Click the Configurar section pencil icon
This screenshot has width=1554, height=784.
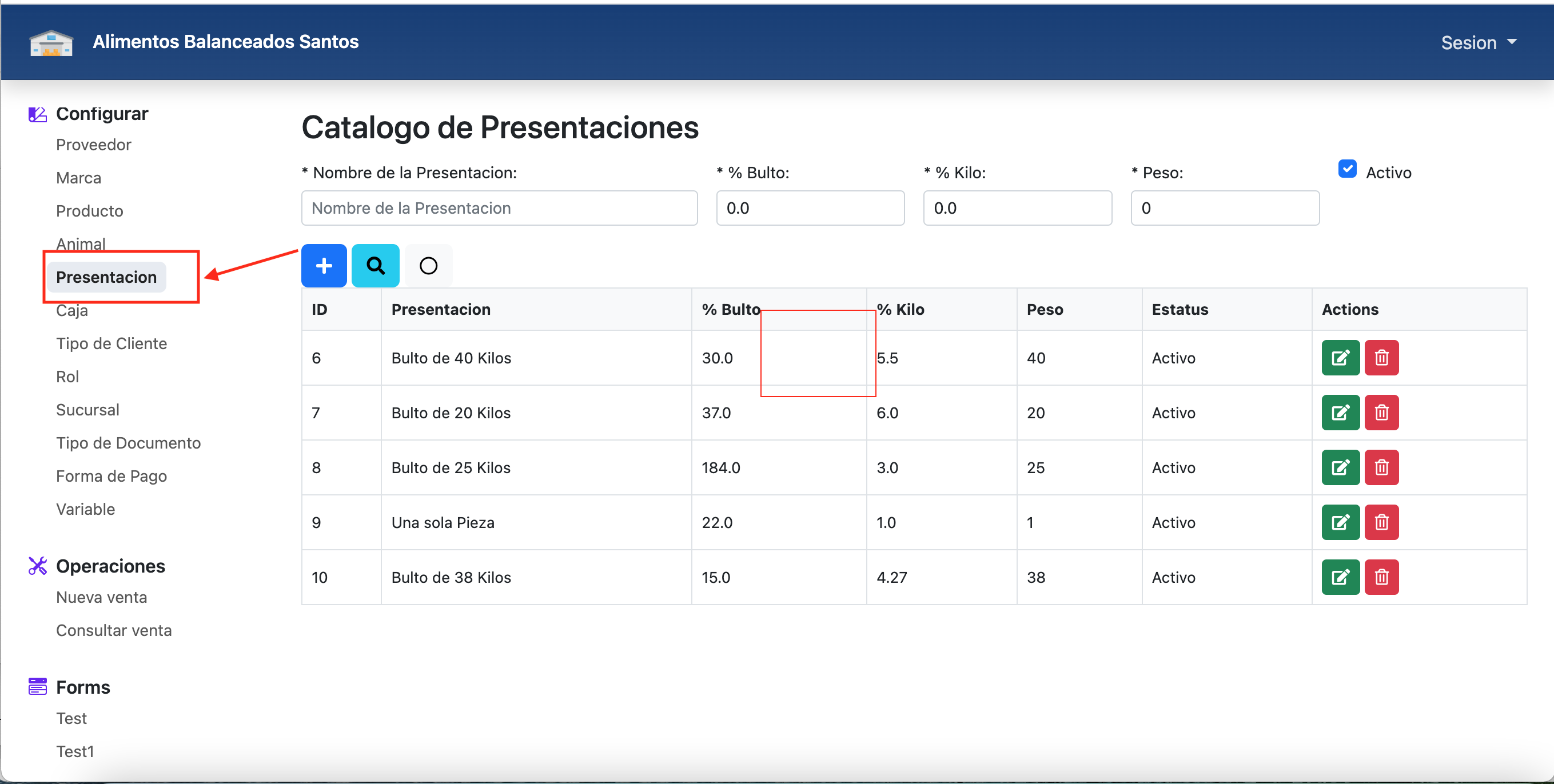tap(37, 114)
